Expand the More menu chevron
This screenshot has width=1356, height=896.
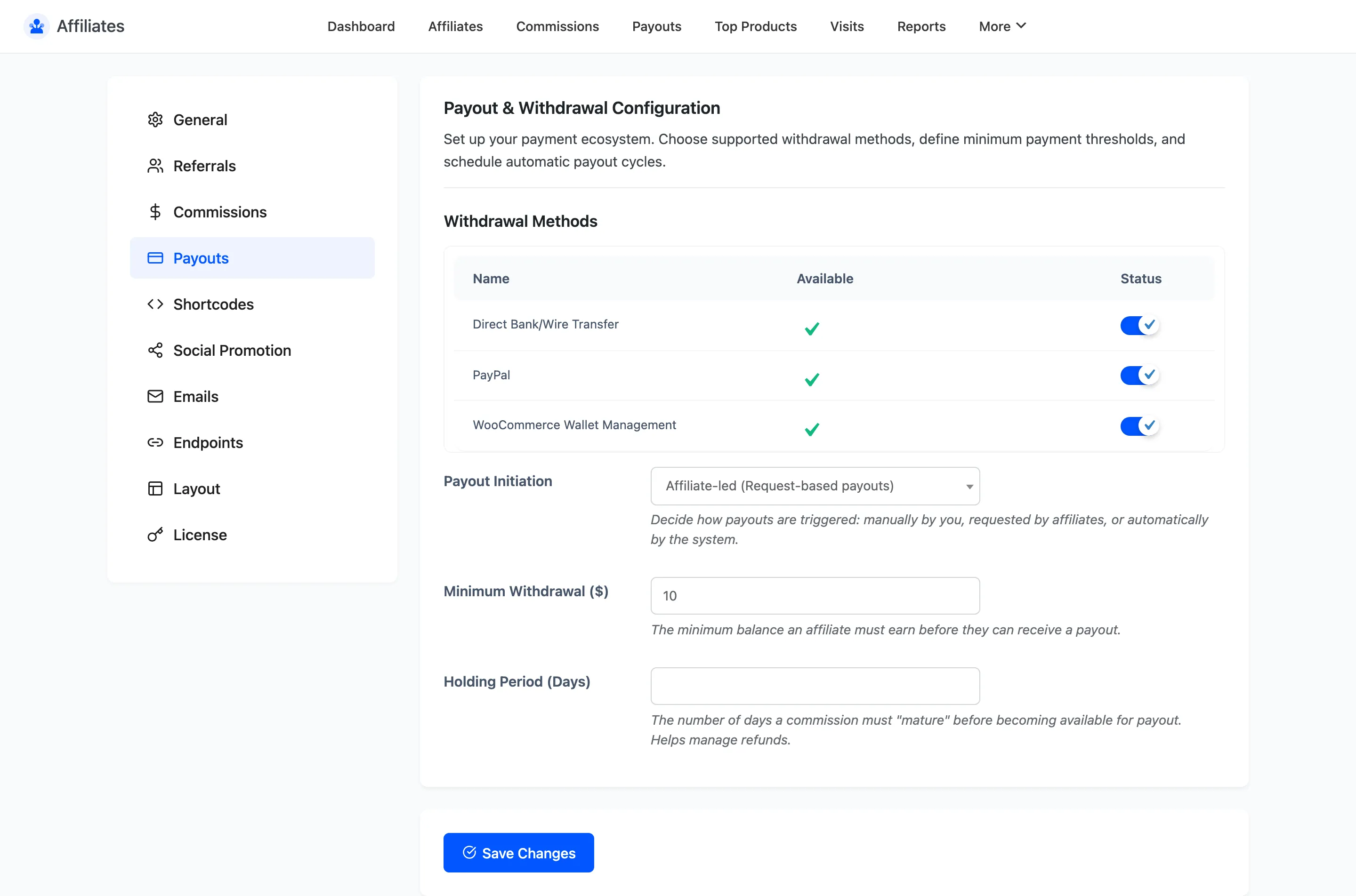point(1022,26)
